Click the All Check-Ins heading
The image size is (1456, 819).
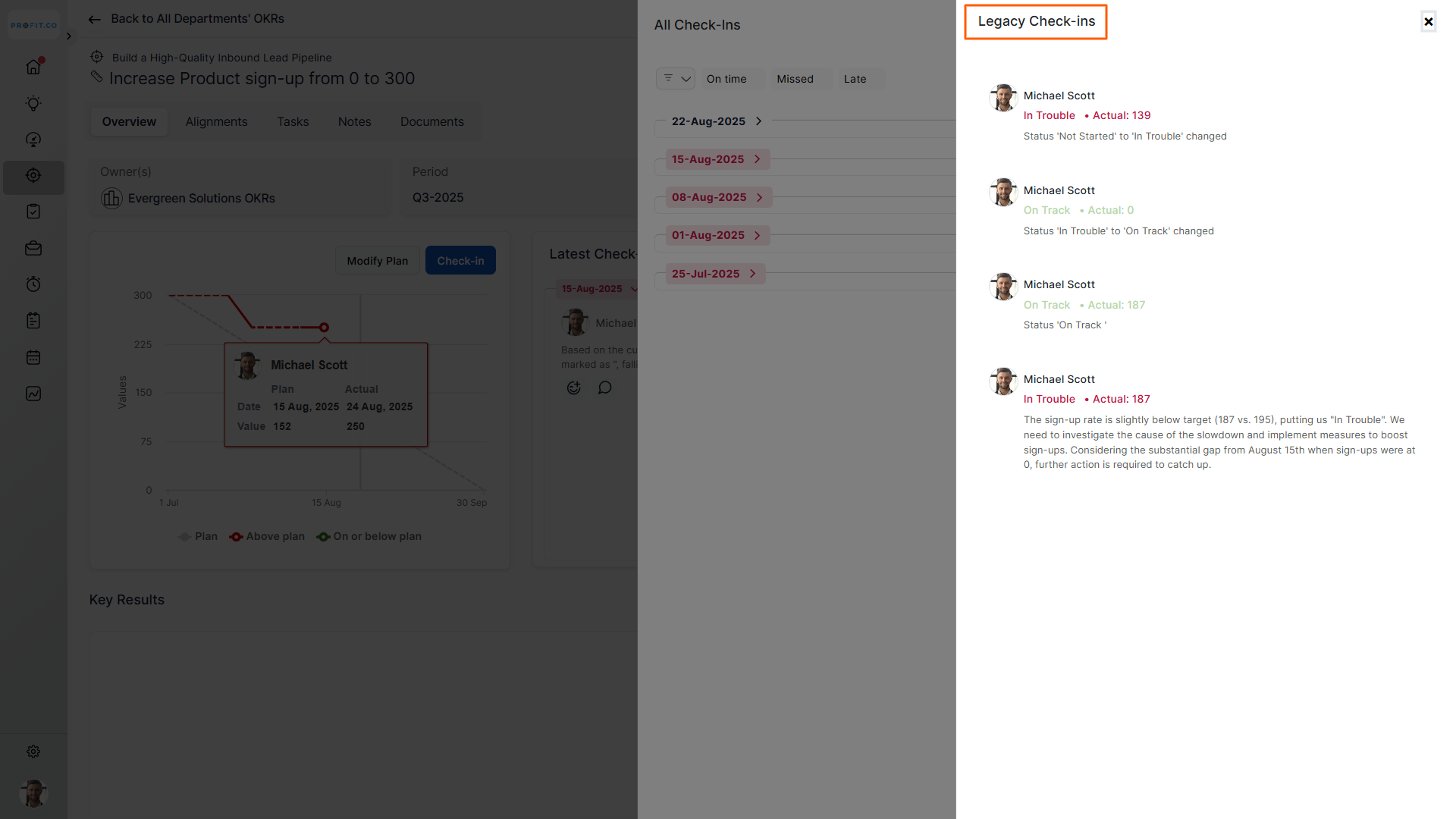click(697, 25)
